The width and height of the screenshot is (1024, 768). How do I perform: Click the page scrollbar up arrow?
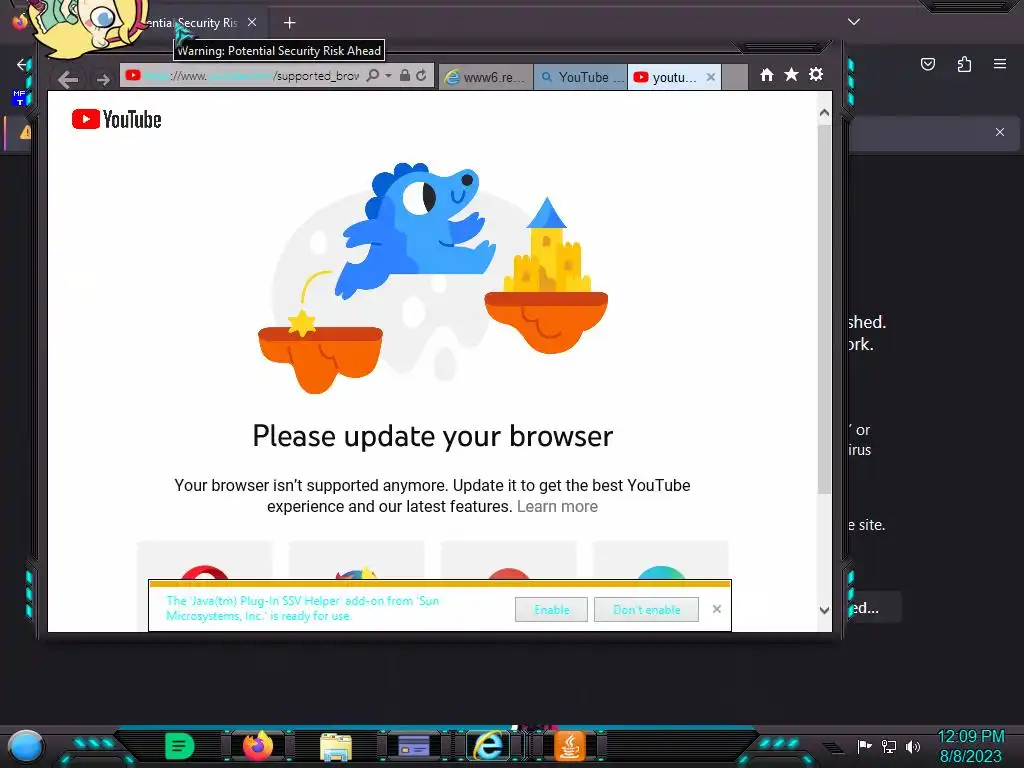[x=824, y=113]
